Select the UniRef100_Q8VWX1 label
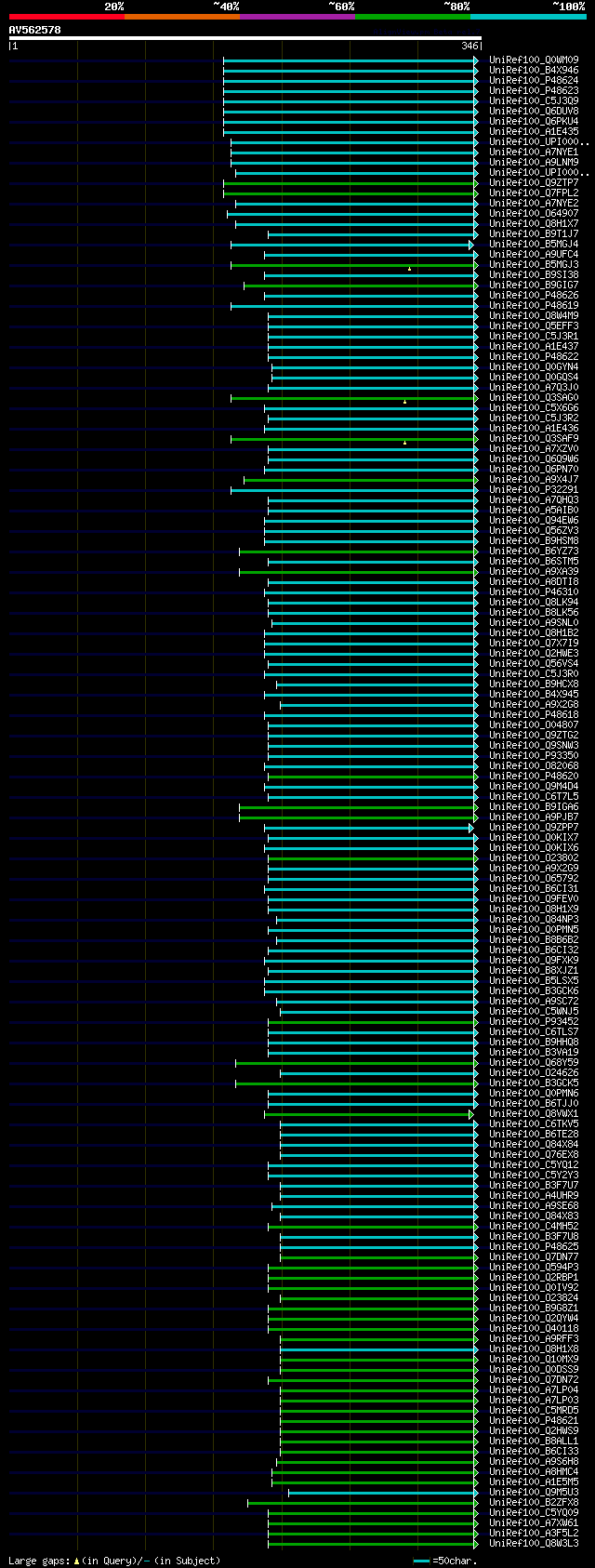This screenshot has width=595, height=1568. tap(534, 1114)
